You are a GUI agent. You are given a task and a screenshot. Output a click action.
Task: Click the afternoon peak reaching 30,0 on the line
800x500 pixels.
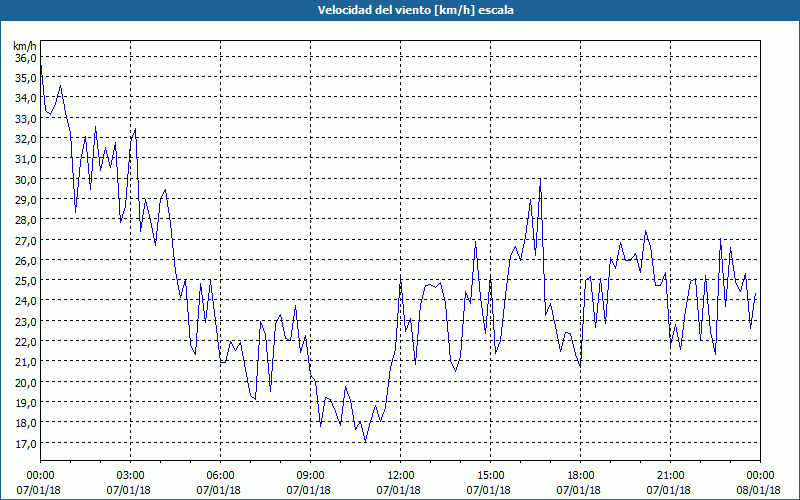tap(540, 180)
